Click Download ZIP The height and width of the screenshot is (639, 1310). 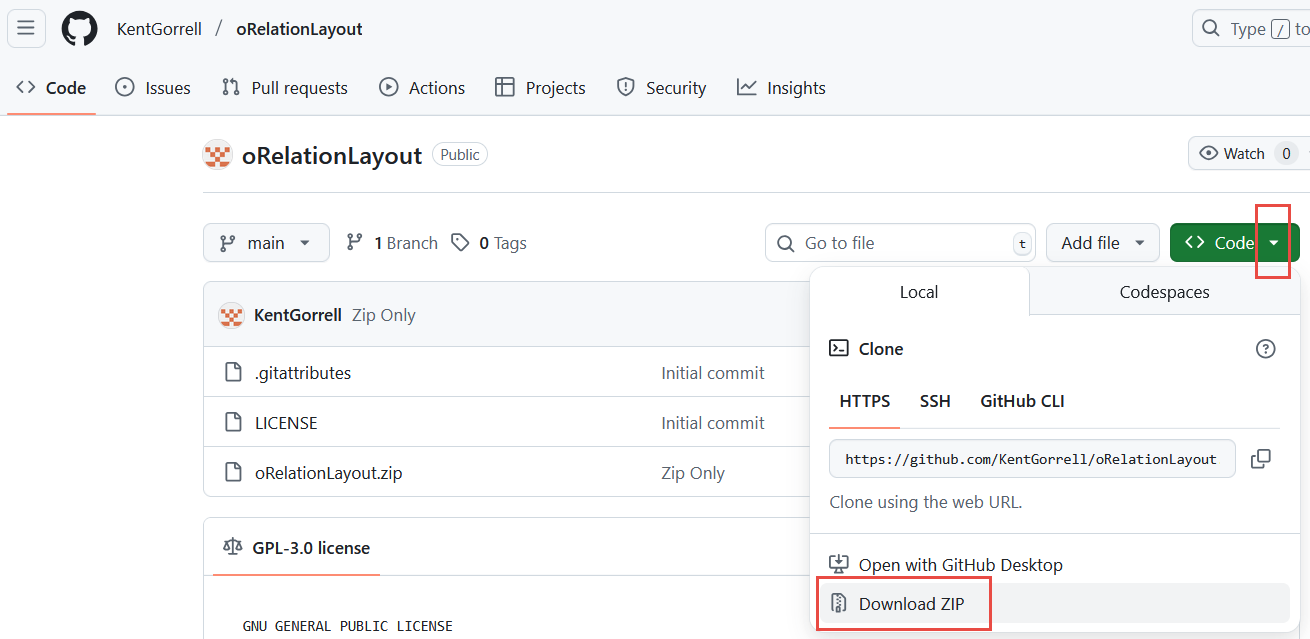coord(910,604)
